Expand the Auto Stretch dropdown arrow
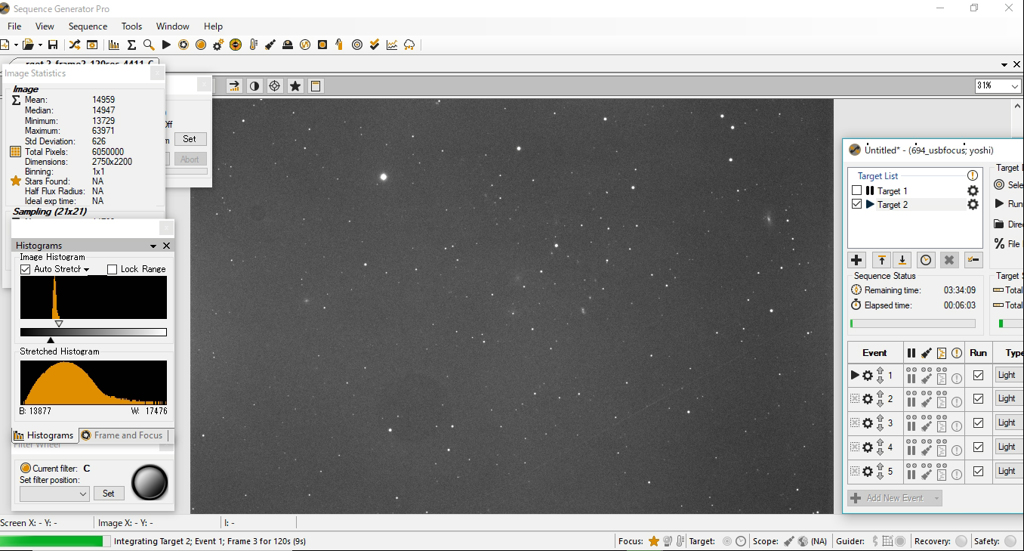 pos(86,270)
